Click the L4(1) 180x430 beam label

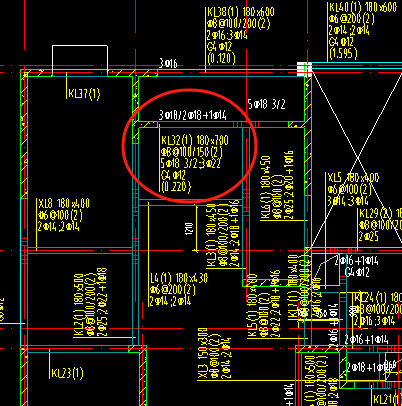(179, 278)
